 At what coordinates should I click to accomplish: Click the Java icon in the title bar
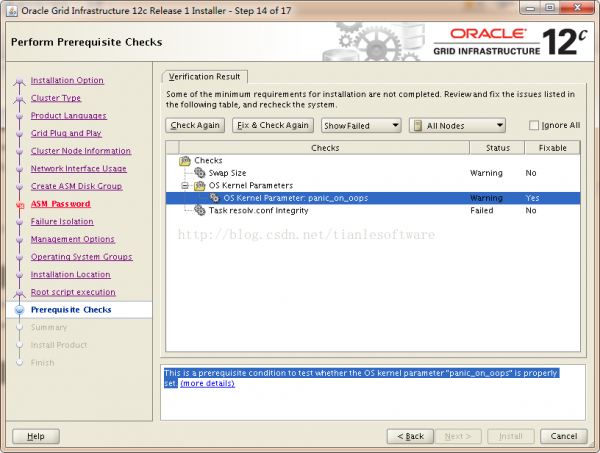pos(12,11)
